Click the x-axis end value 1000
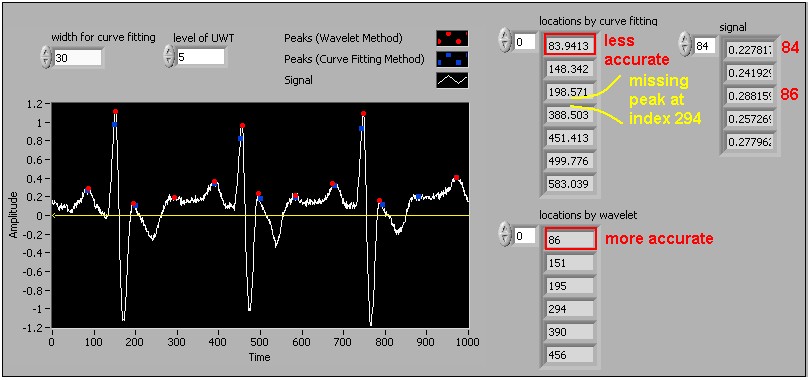 468,342
